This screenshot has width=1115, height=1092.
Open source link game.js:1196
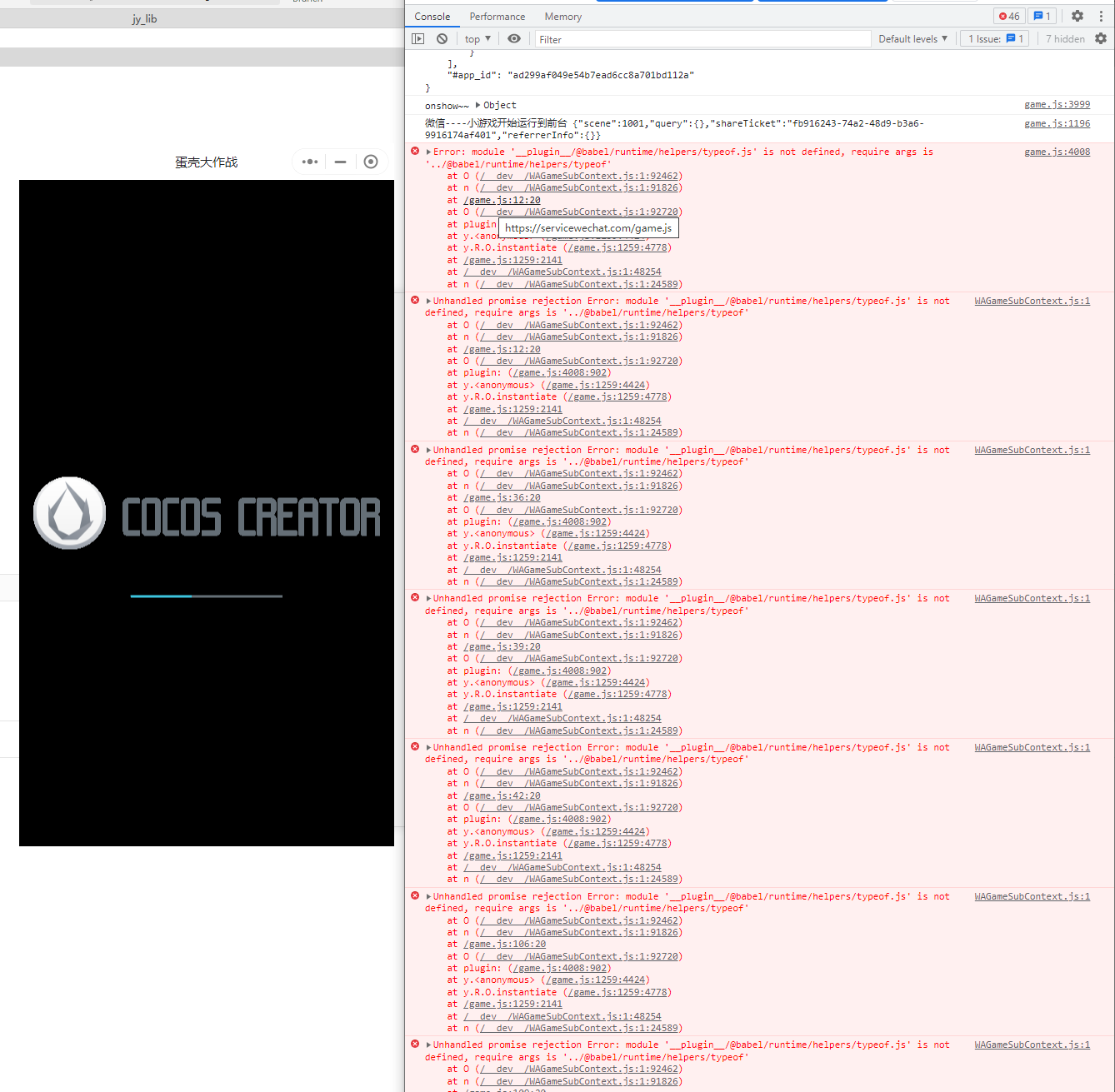click(1057, 124)
